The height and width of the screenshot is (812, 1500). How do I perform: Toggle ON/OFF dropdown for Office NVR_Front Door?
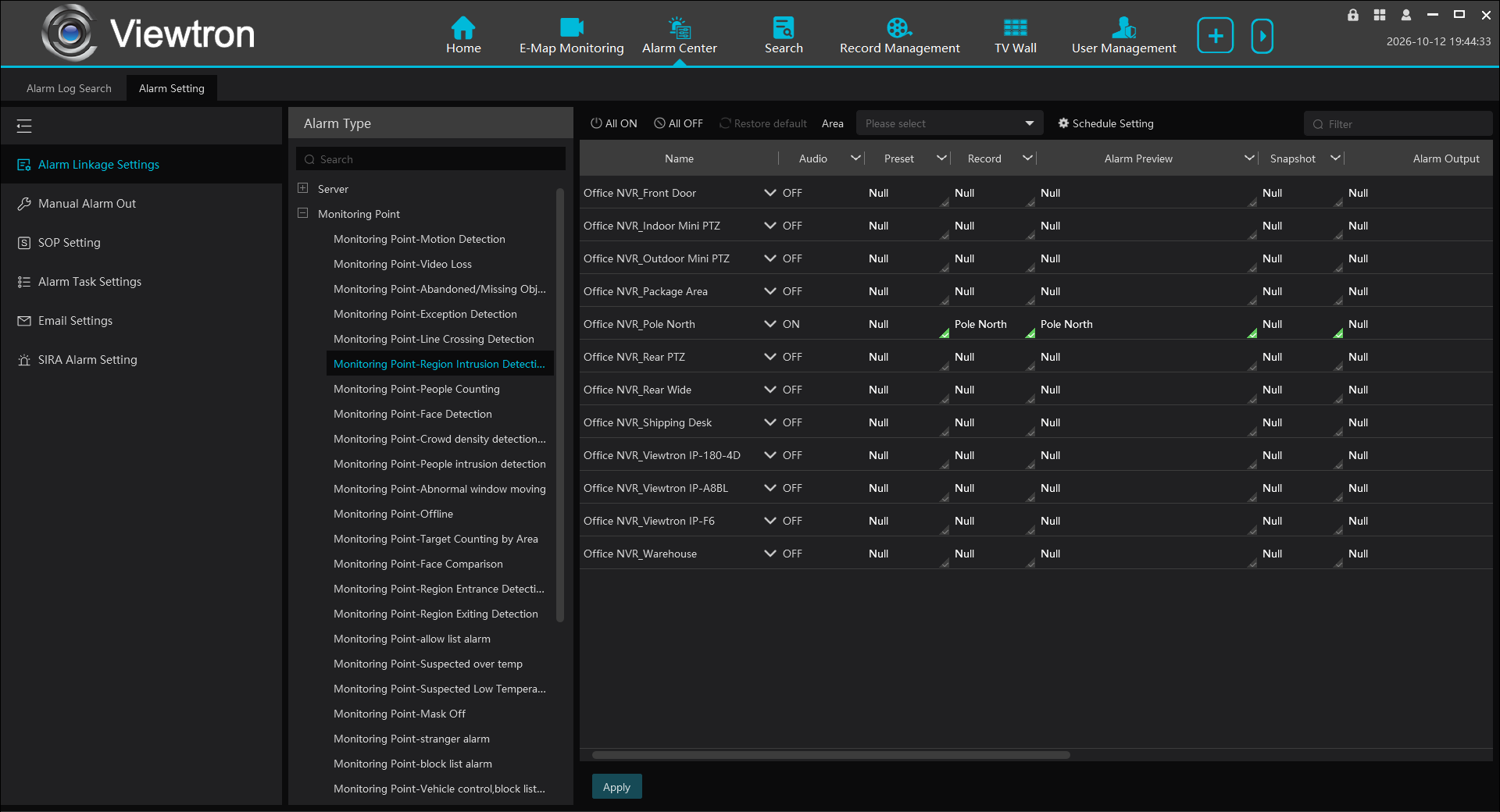[770, 193]
